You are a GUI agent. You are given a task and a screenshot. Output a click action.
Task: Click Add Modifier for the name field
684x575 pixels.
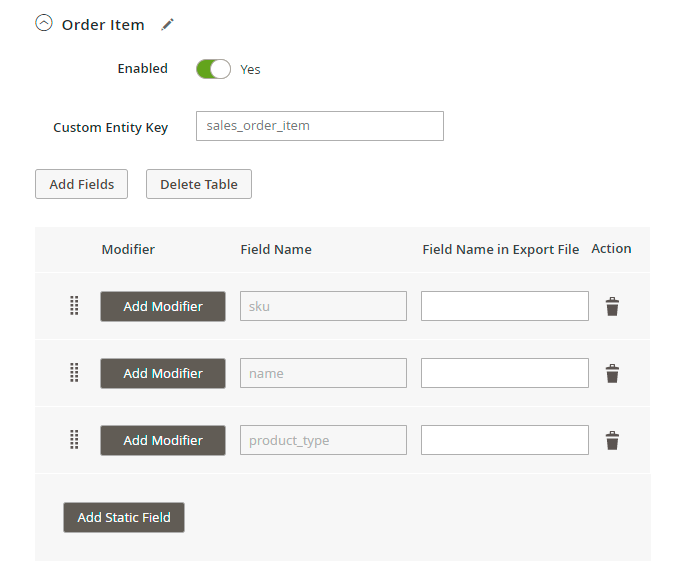163,373
